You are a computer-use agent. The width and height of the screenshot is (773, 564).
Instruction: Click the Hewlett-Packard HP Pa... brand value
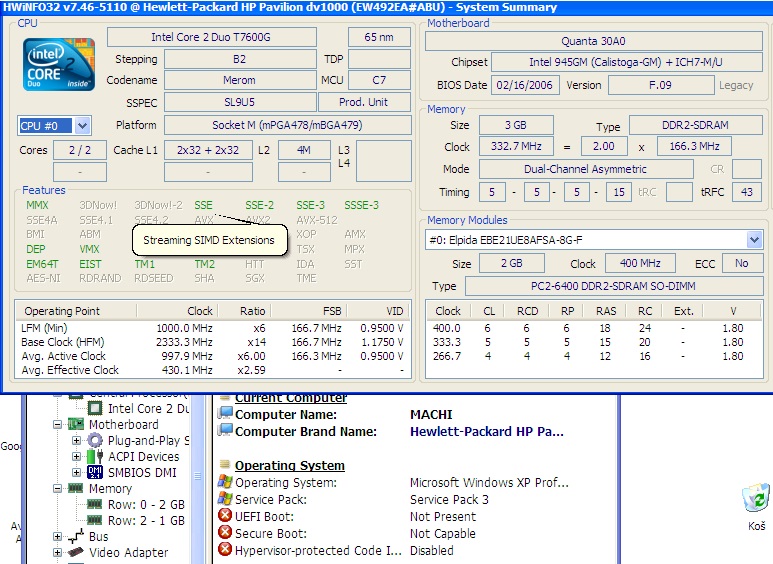[487, 431]
